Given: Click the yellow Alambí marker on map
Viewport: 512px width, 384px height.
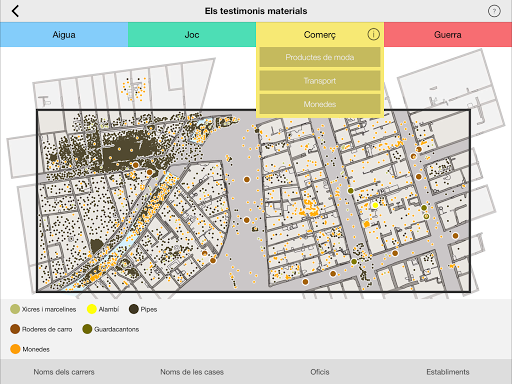Looking at the screenshot, I should point(375,205).
